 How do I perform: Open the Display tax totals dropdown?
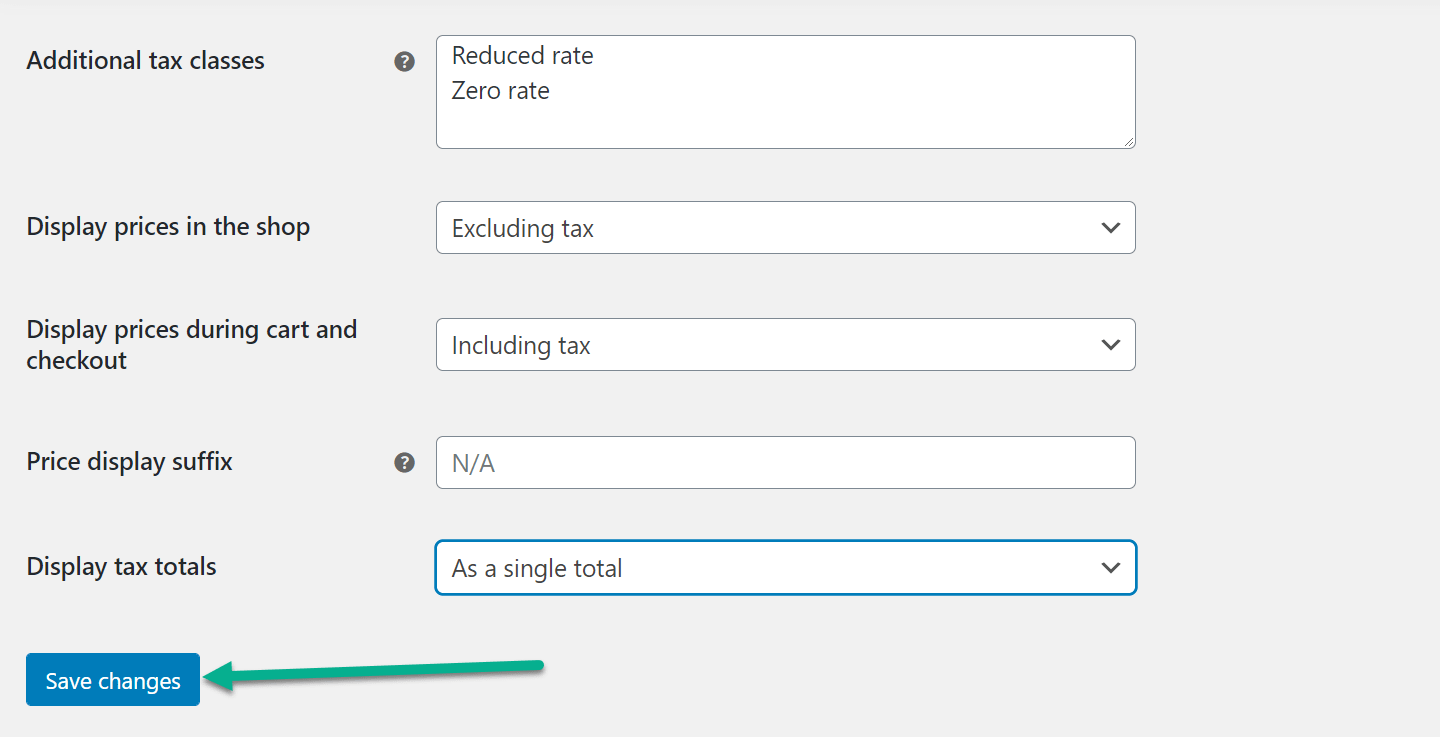pos(786,568)
